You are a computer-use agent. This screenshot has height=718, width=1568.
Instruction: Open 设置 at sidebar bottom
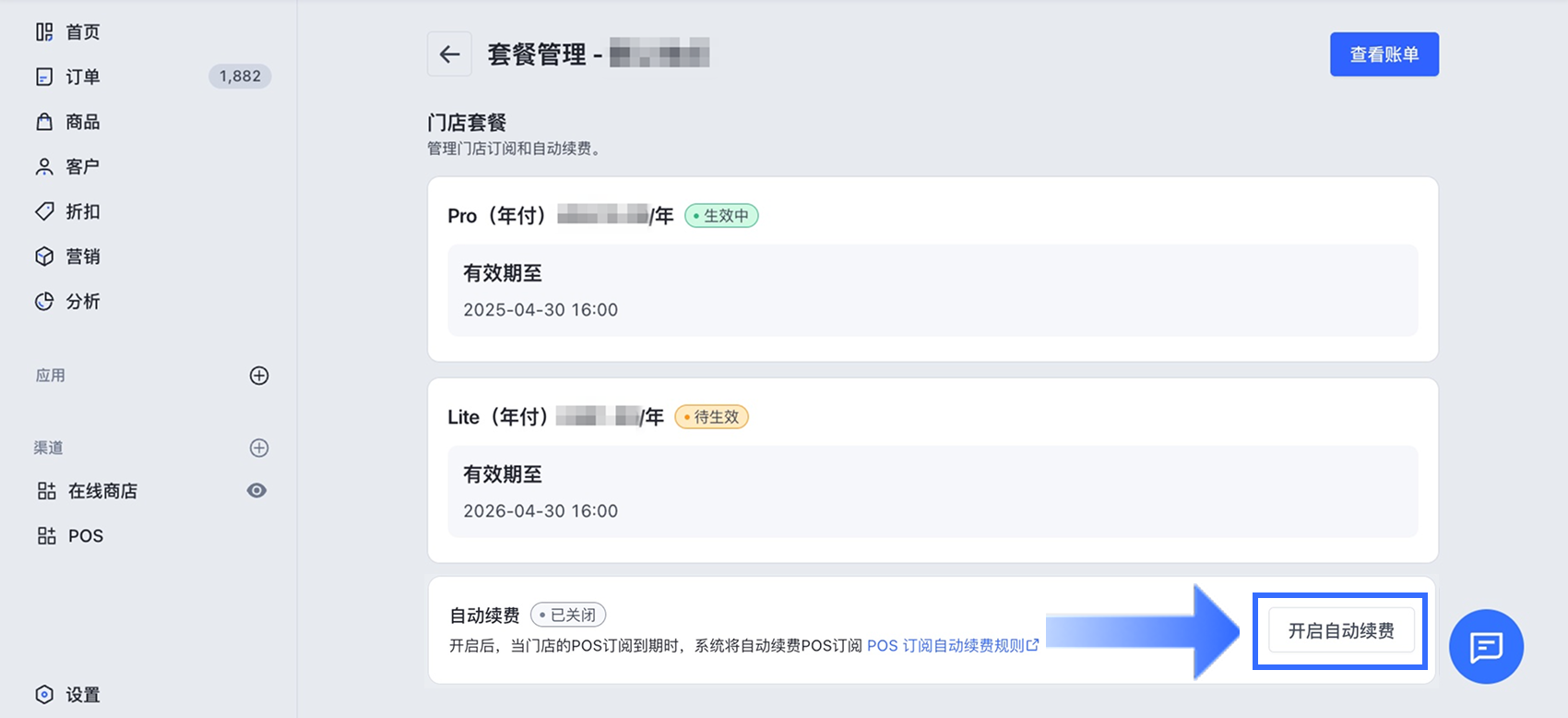(83, 695)
